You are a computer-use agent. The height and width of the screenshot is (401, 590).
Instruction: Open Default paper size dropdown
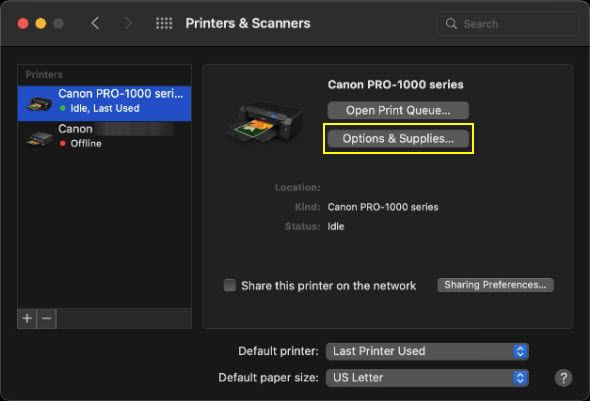(x=427, y=378)
